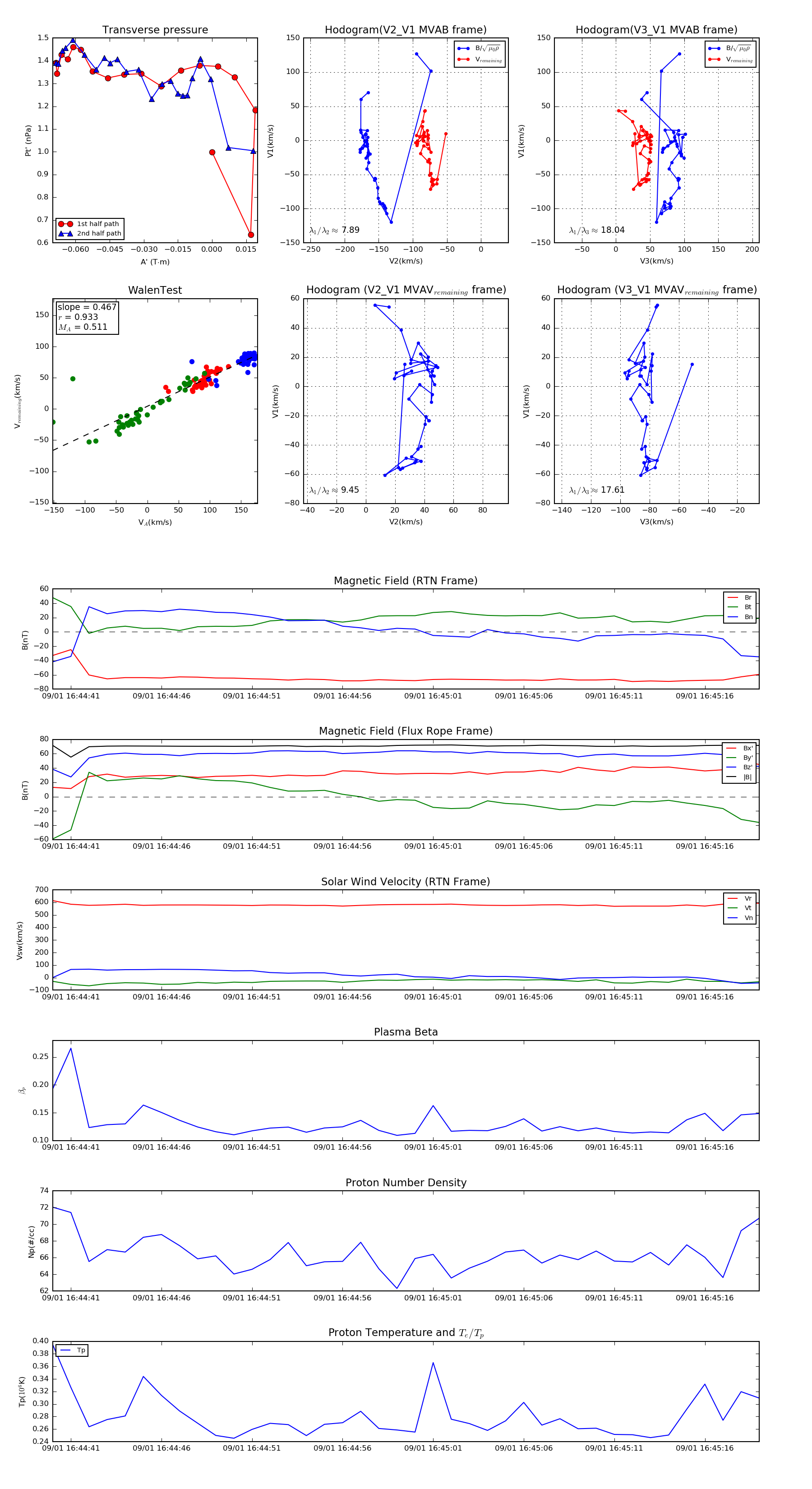Click the λ1/λ2 ≈ 7.89 label
Screen dimensions: 812x1489
334,230
